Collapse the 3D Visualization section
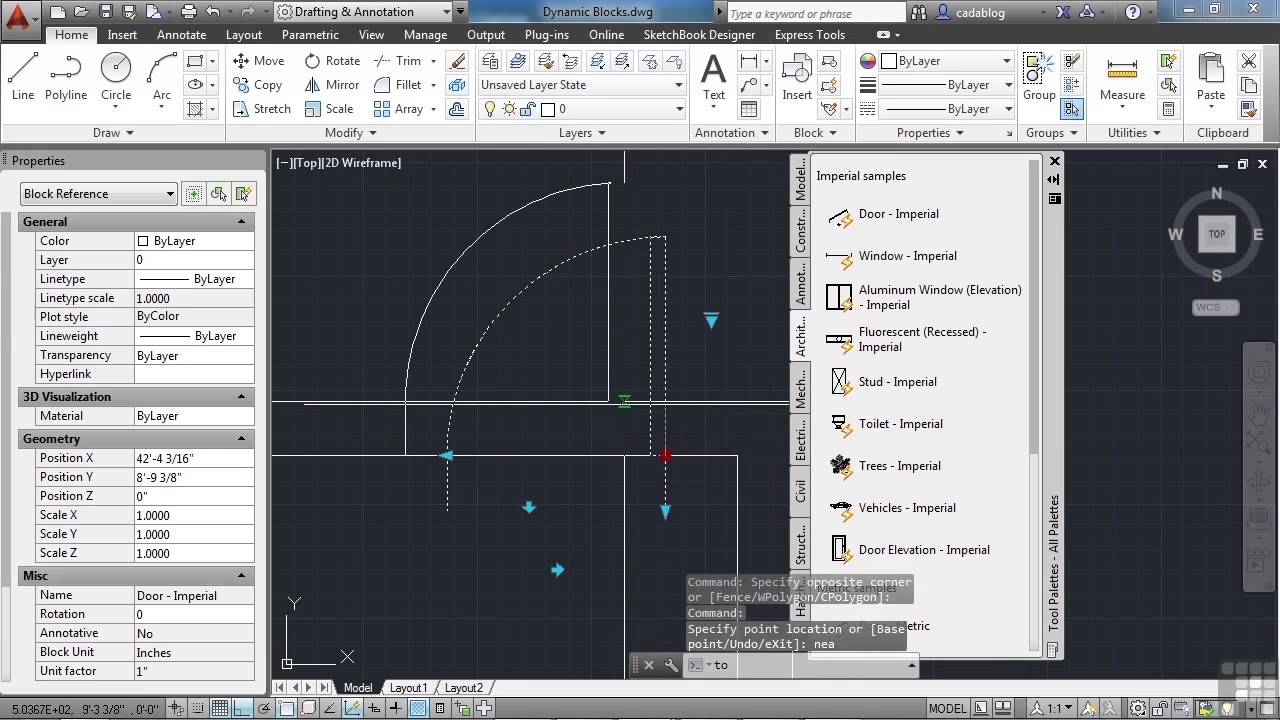1280x720 pixels. tap(241, 397)
